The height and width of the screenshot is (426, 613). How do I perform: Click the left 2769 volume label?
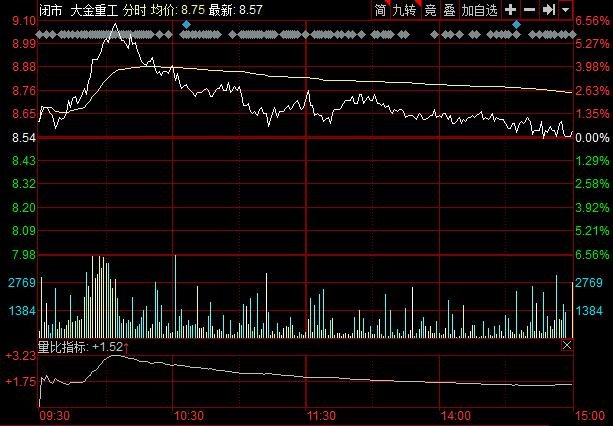coord(22,283)
